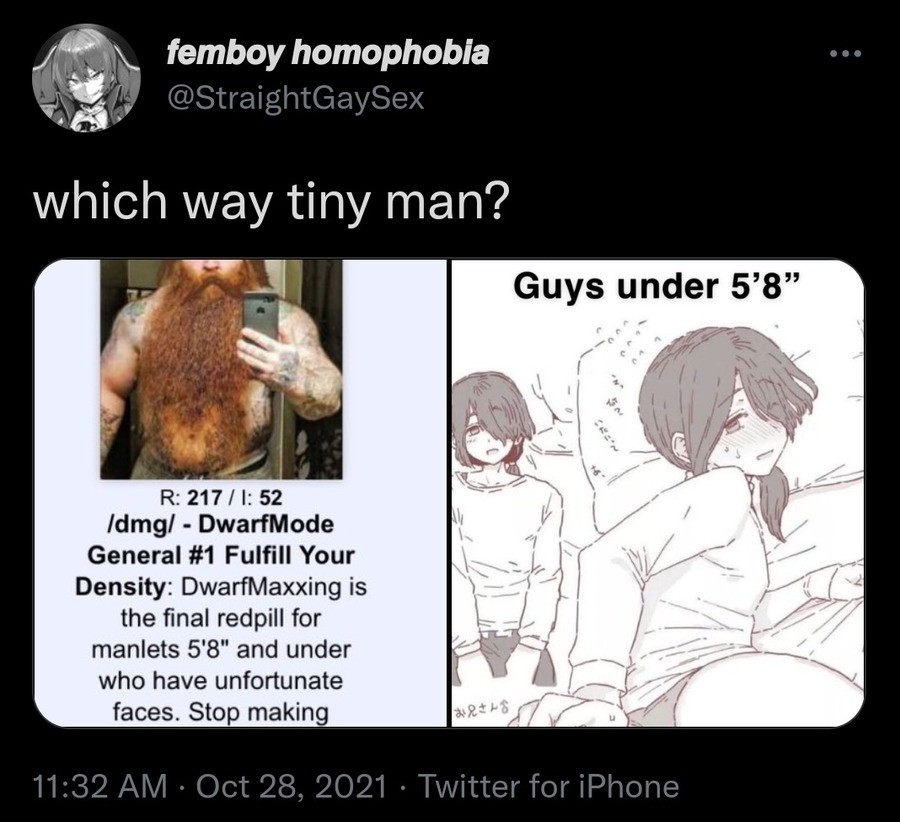Open the three-dot more options menu
Image resolution: width=900 pixels, height=822 pixels.
[846, 55]
